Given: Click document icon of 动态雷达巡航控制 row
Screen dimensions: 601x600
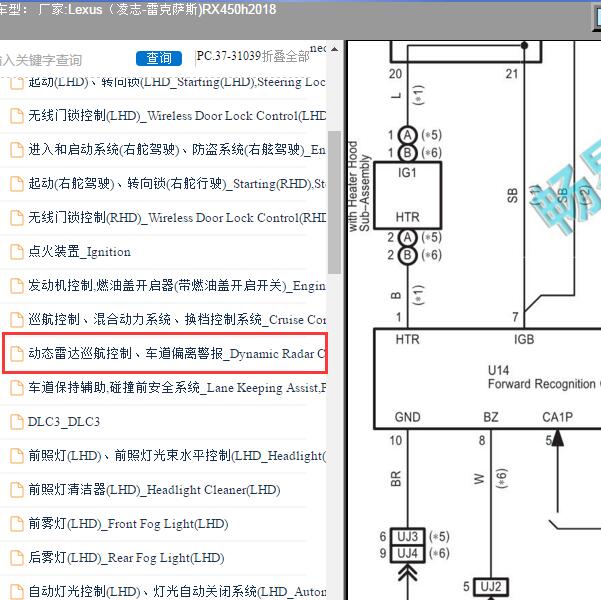Looking at the screenshot, I should [16, 353].
